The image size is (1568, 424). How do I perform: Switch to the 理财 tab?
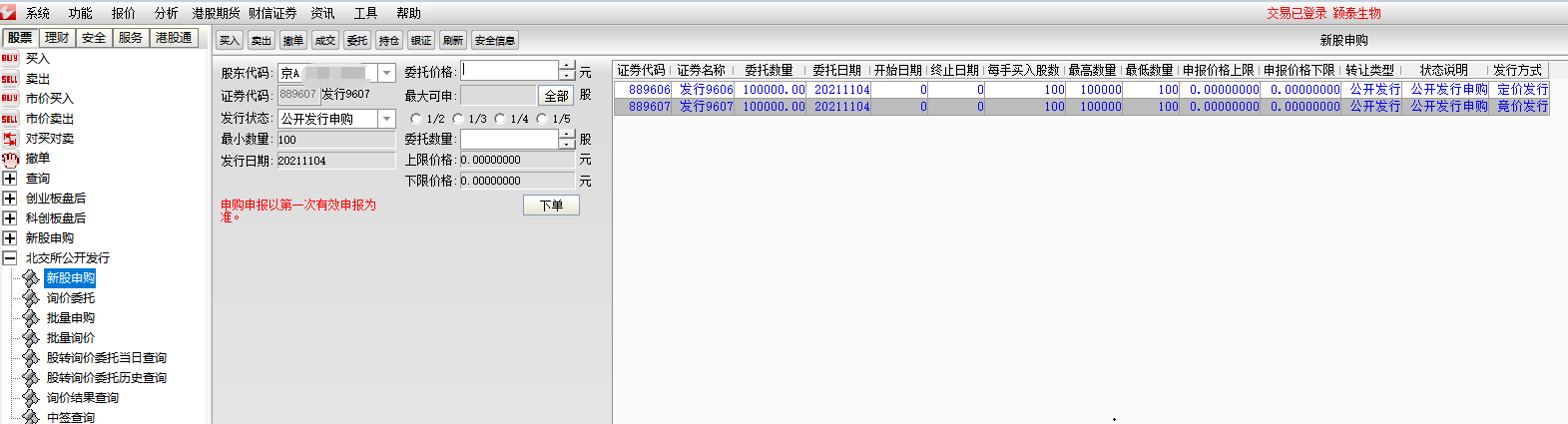pyautogui.click(x=57, y=38)
